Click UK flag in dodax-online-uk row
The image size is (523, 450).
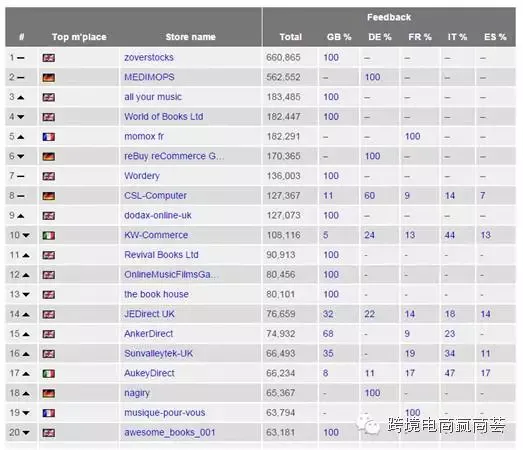(x=49, y=215)
